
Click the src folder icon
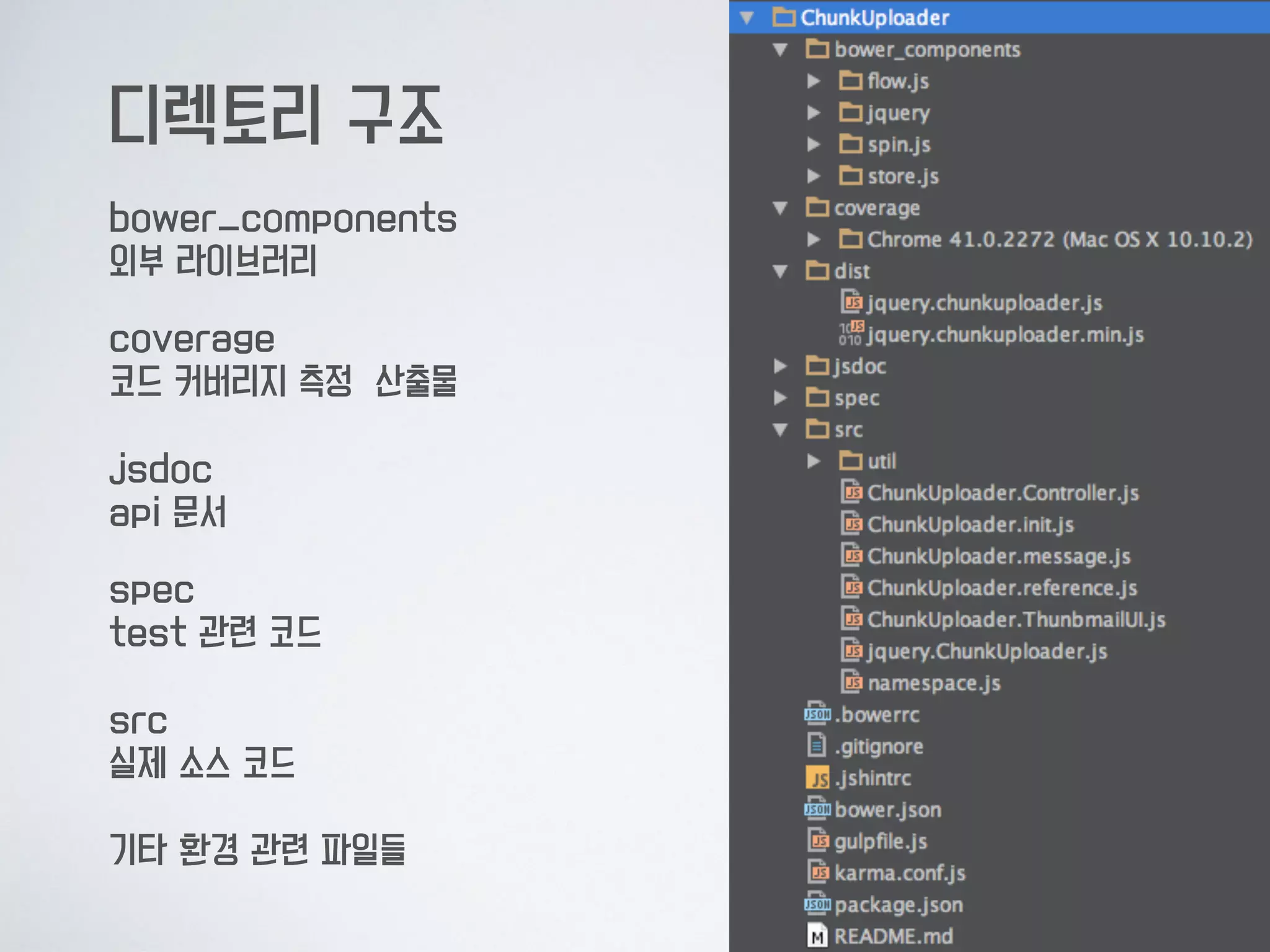pos(817,429)
